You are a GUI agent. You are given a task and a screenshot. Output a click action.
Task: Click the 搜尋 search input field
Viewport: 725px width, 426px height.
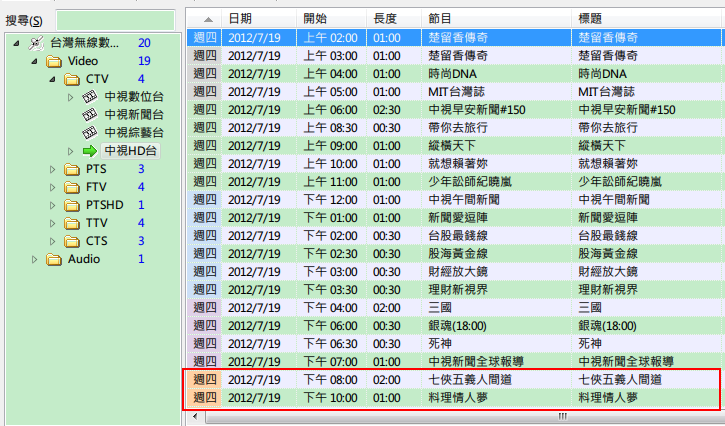tap(115, 20)
